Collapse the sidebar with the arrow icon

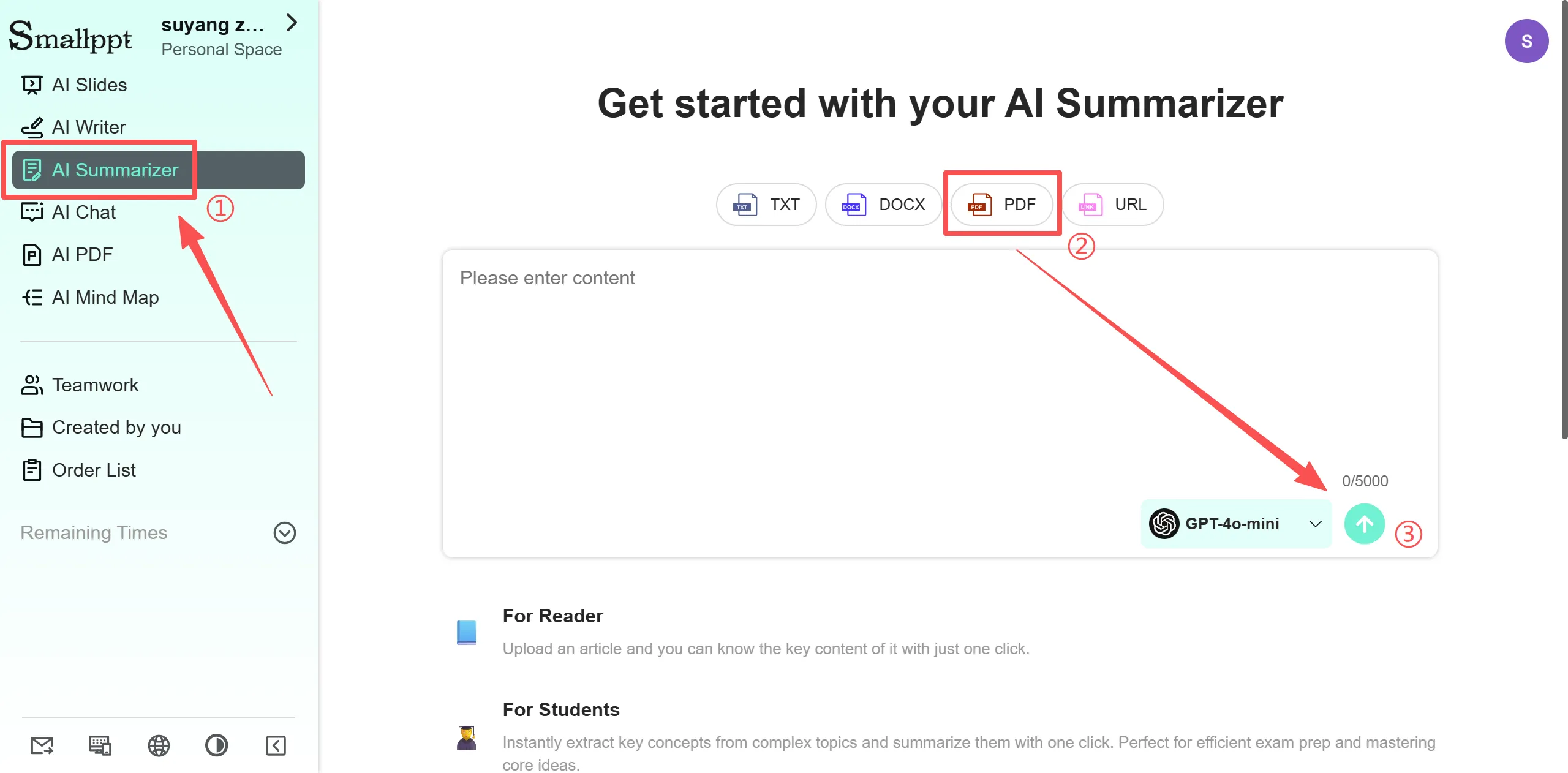click(x=276, y=745)
